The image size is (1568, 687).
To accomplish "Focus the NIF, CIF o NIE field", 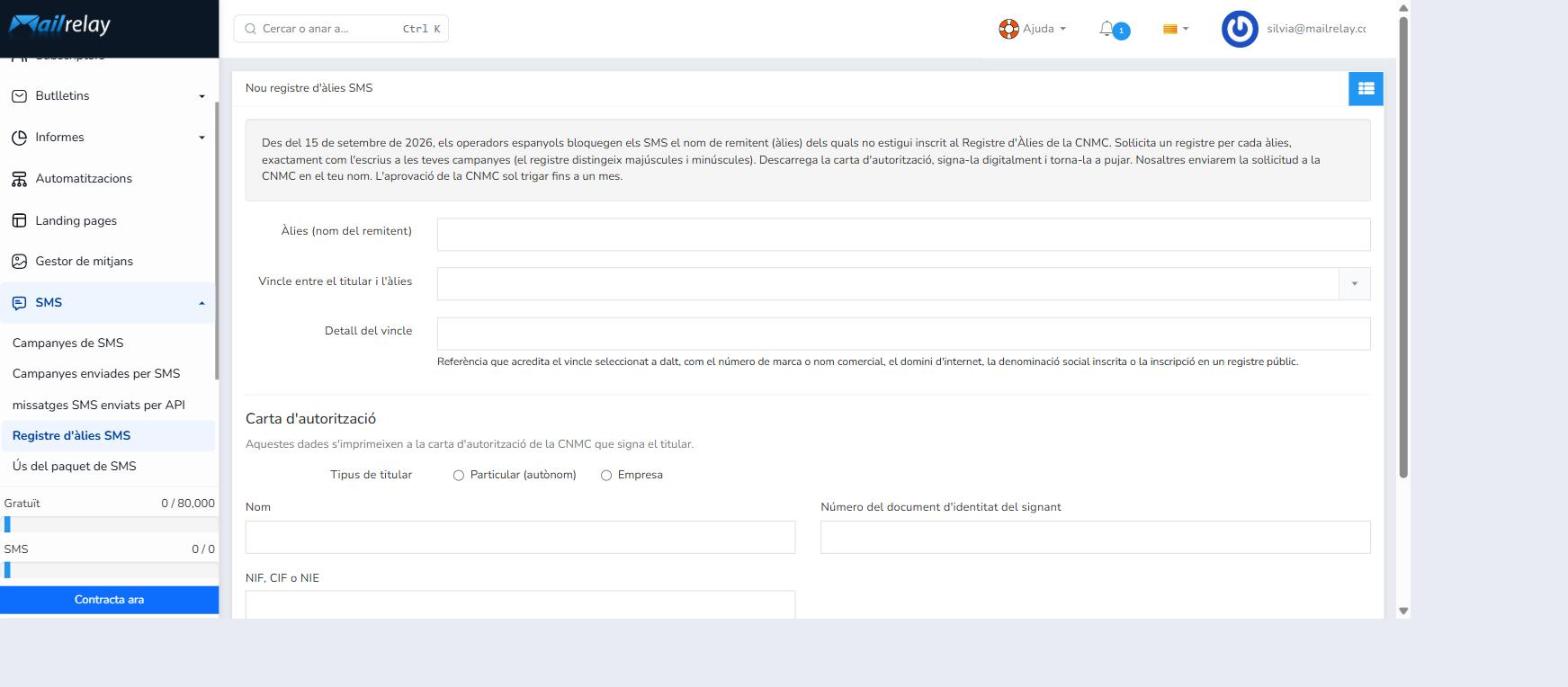I will click(520, 604).
